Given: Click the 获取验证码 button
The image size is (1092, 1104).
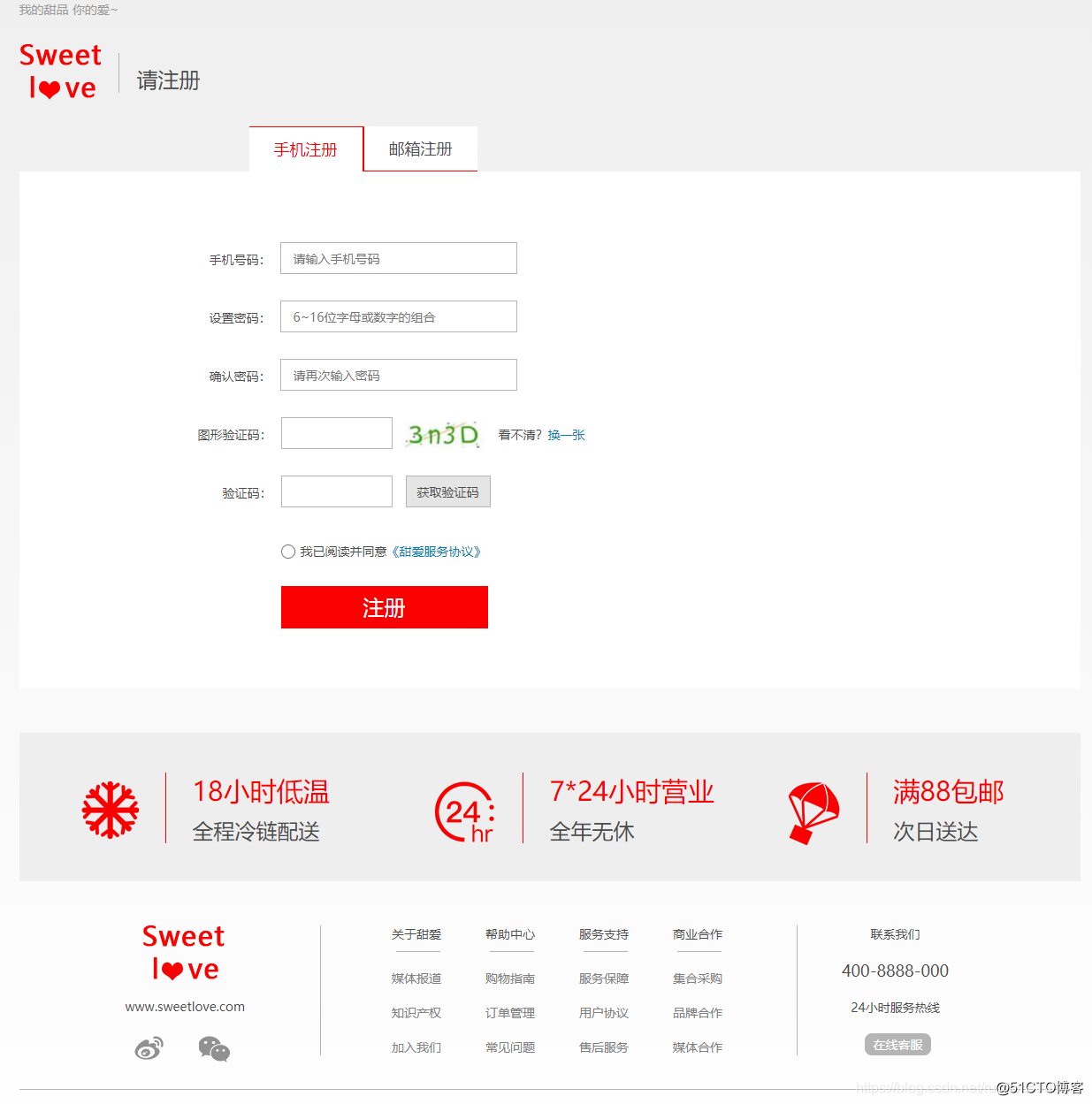Looking at the screenshot, I should 447,491.
